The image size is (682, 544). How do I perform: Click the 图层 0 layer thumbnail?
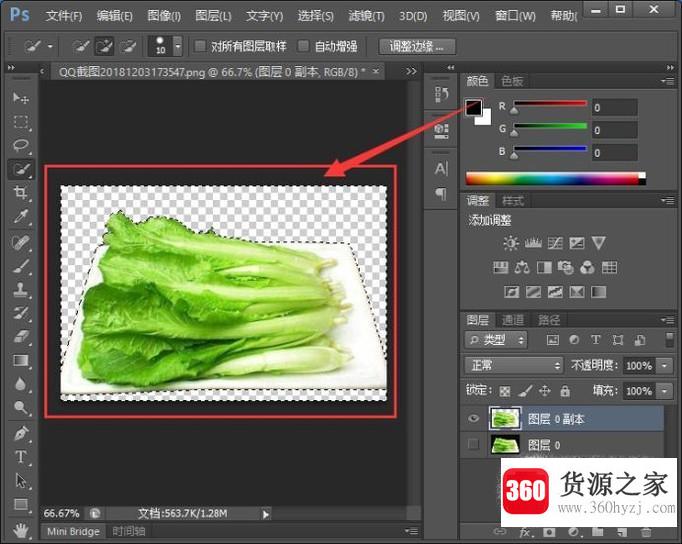click(505, 444)
